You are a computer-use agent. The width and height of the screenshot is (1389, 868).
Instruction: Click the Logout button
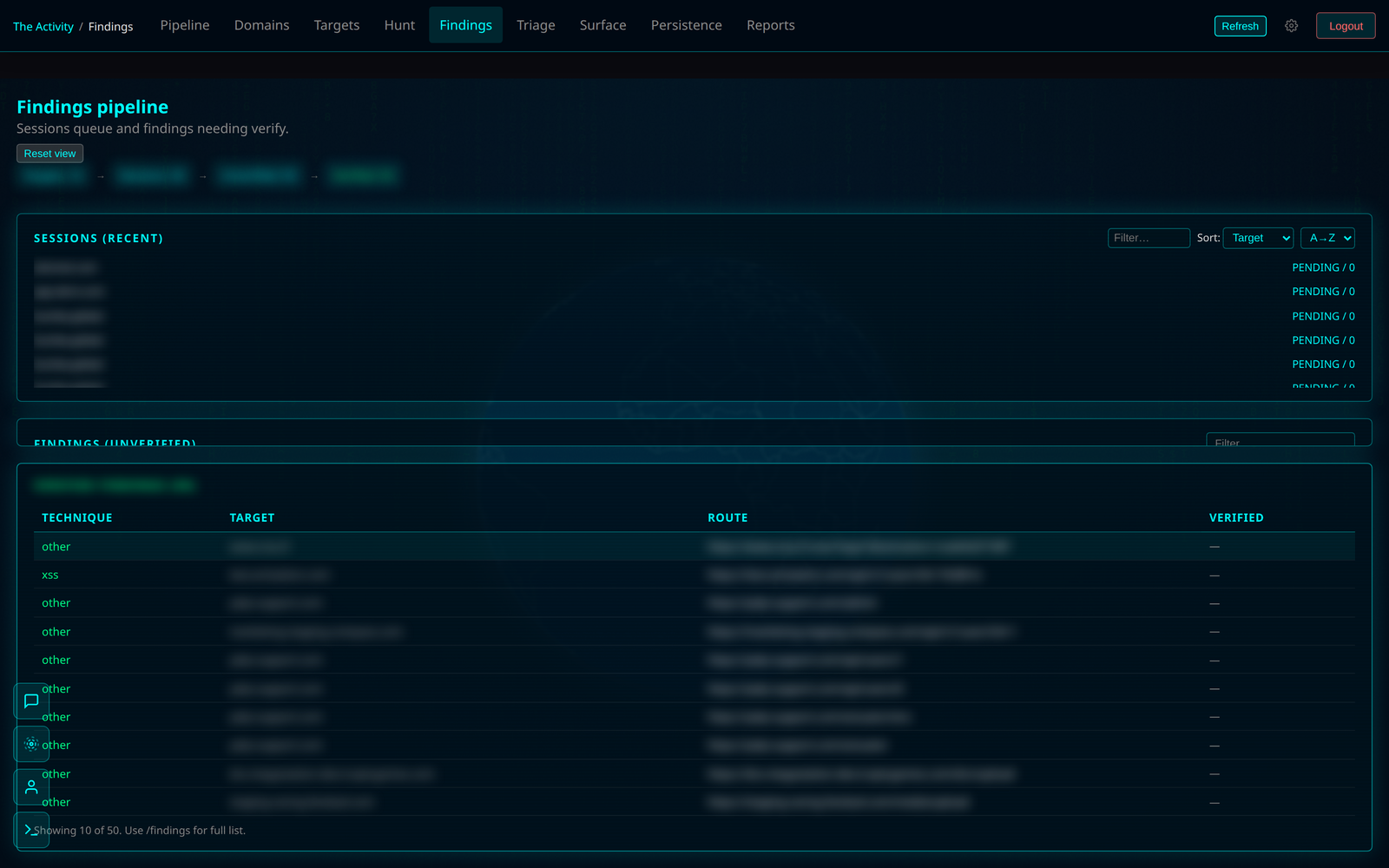pos(1346,26)
